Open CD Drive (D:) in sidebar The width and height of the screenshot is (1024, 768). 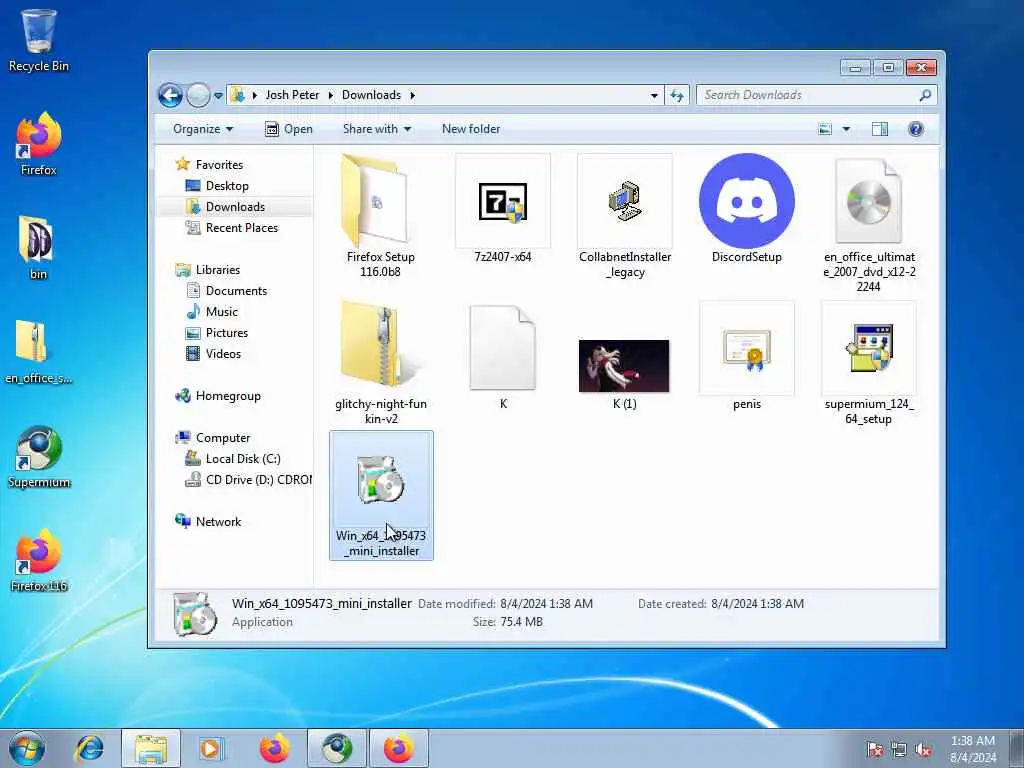coord(258,479)
